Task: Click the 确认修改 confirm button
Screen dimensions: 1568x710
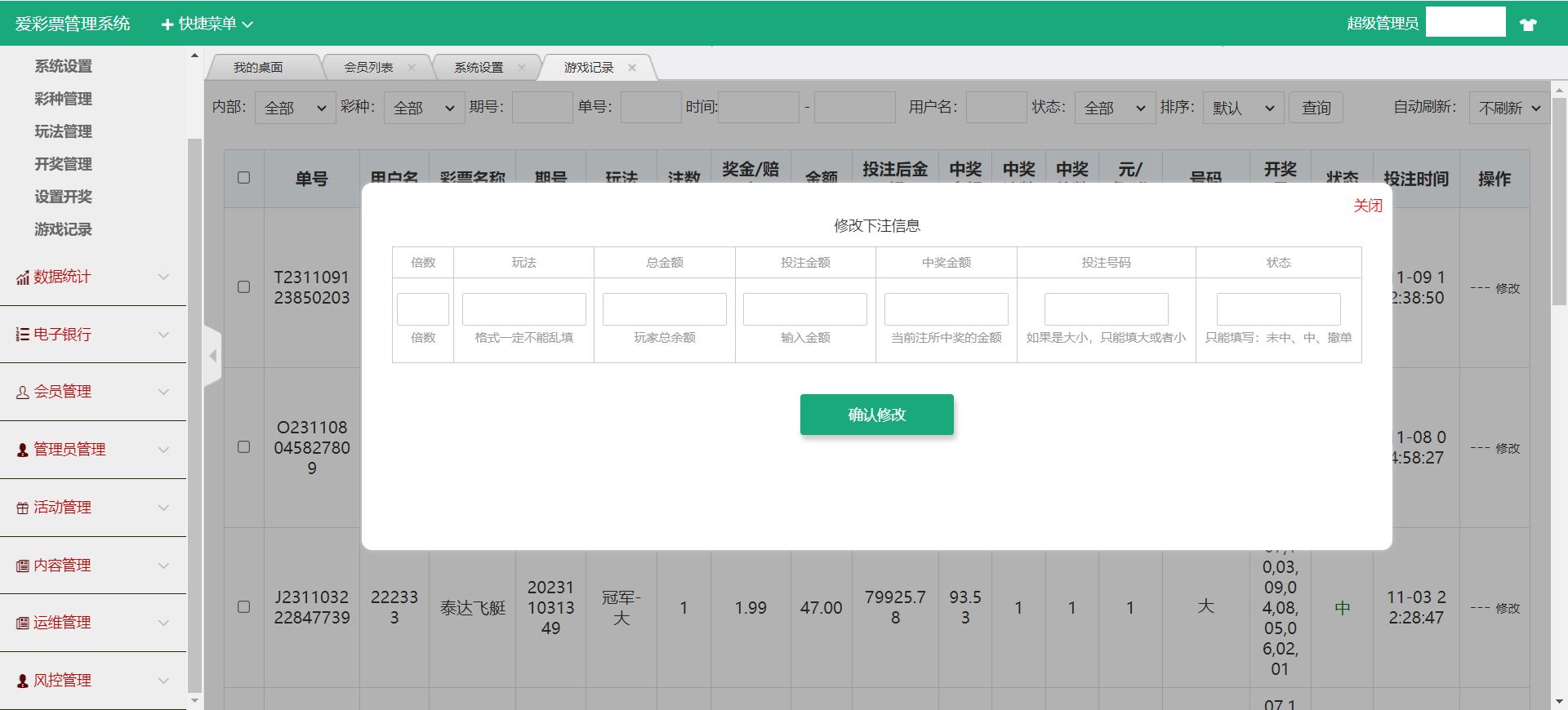Action: [x=876, y=415]
